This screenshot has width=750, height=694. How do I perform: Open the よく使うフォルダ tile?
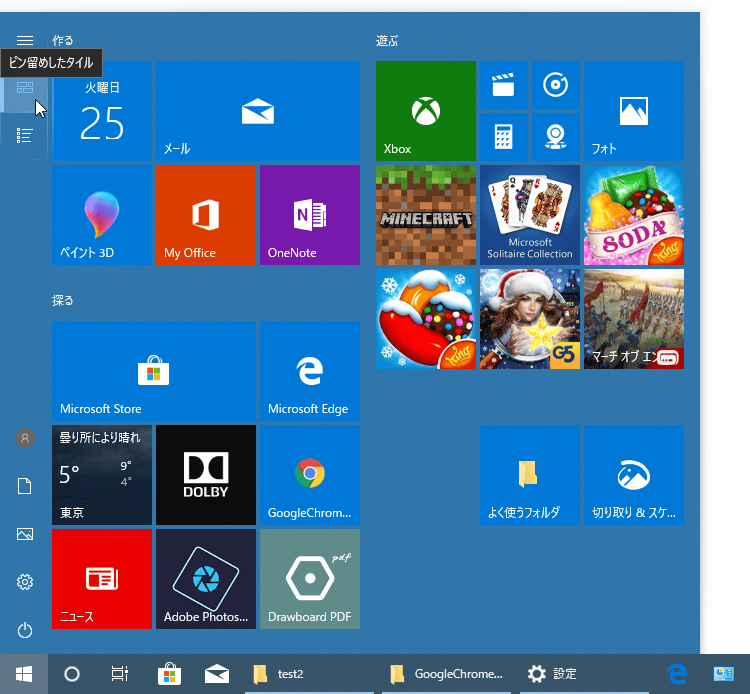tap(530, 475)
